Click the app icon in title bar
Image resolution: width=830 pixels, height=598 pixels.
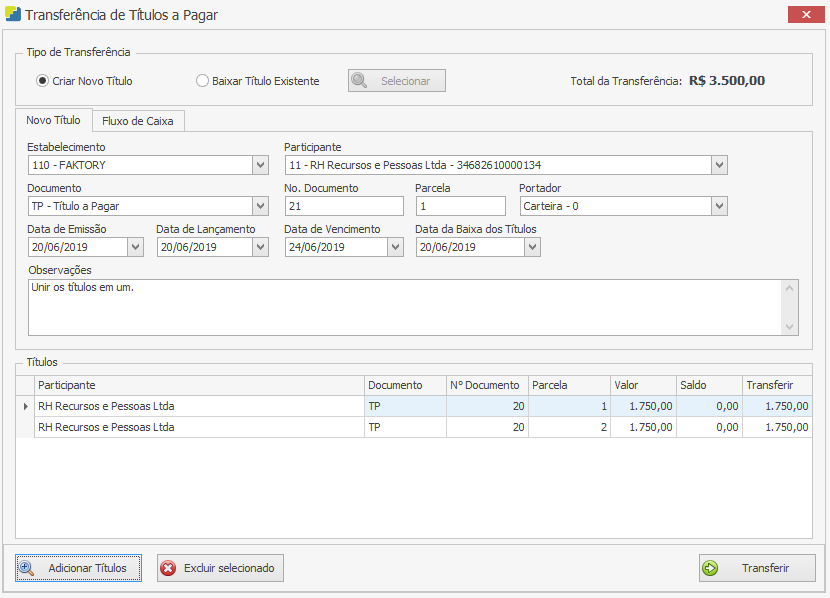pos(12,15)
